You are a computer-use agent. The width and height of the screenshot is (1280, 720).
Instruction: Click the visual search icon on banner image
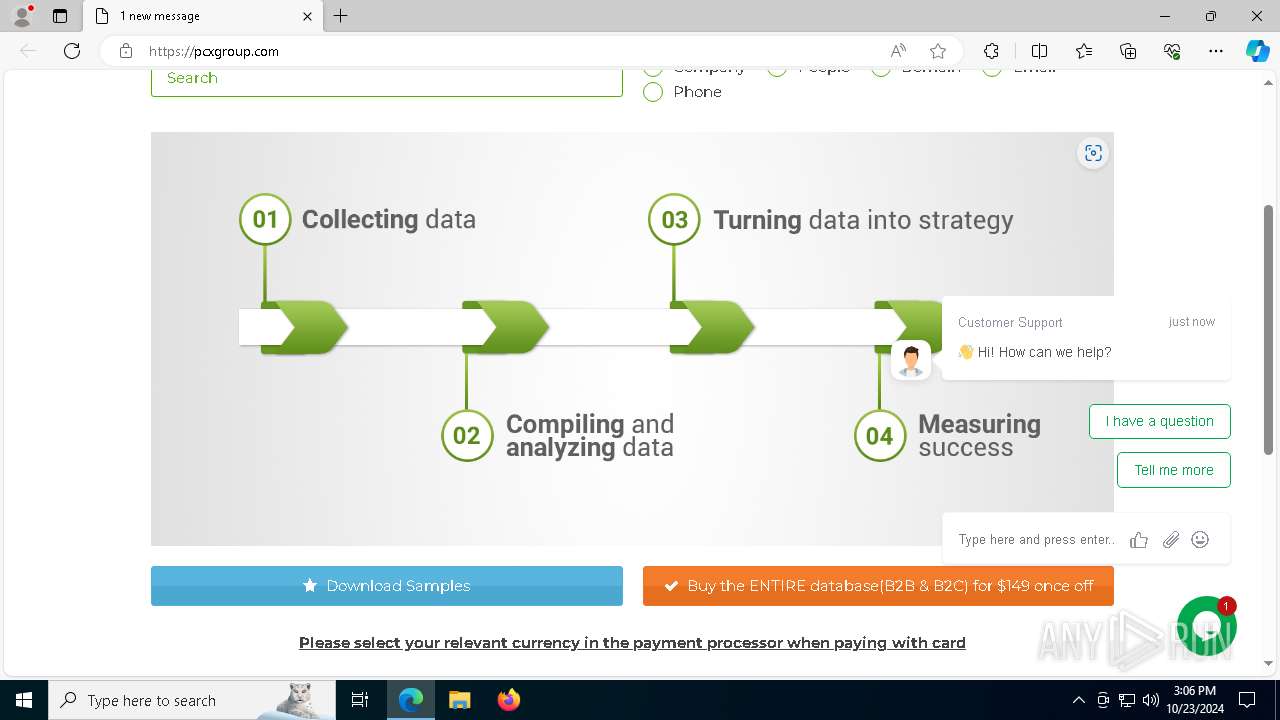[x=1093, y=153]
